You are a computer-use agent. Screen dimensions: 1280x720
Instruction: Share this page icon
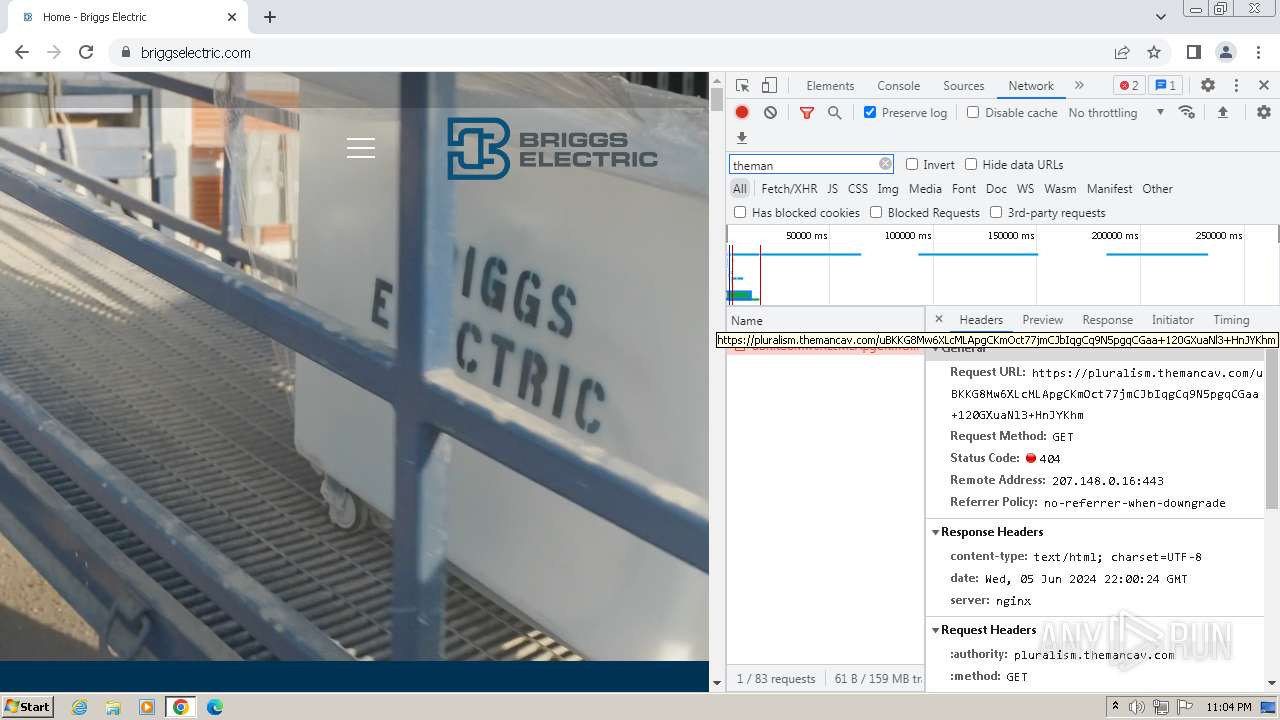pyautogui.click(x=1122, y=52)
